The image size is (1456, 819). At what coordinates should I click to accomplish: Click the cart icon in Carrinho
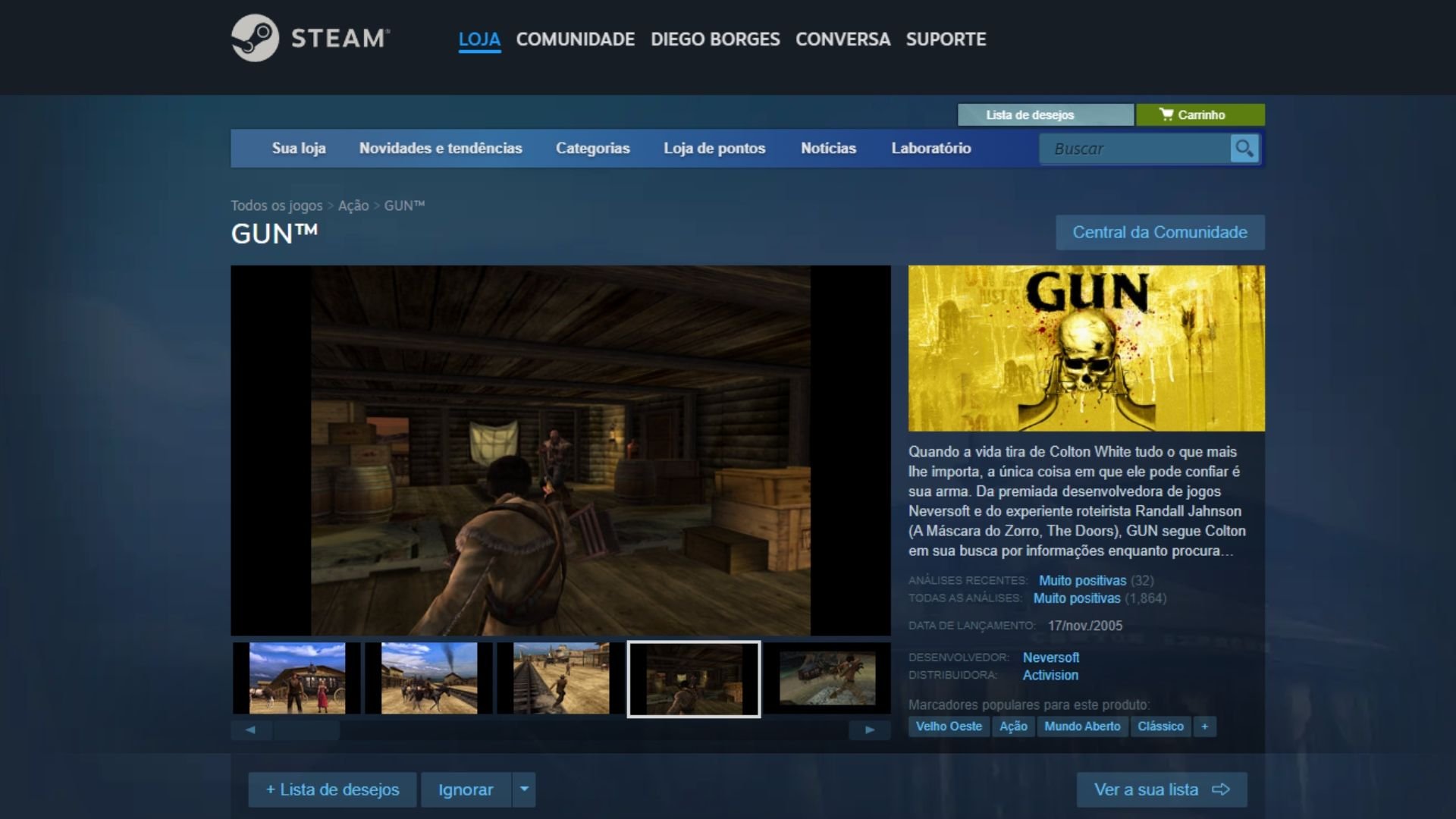point(1166,115)
